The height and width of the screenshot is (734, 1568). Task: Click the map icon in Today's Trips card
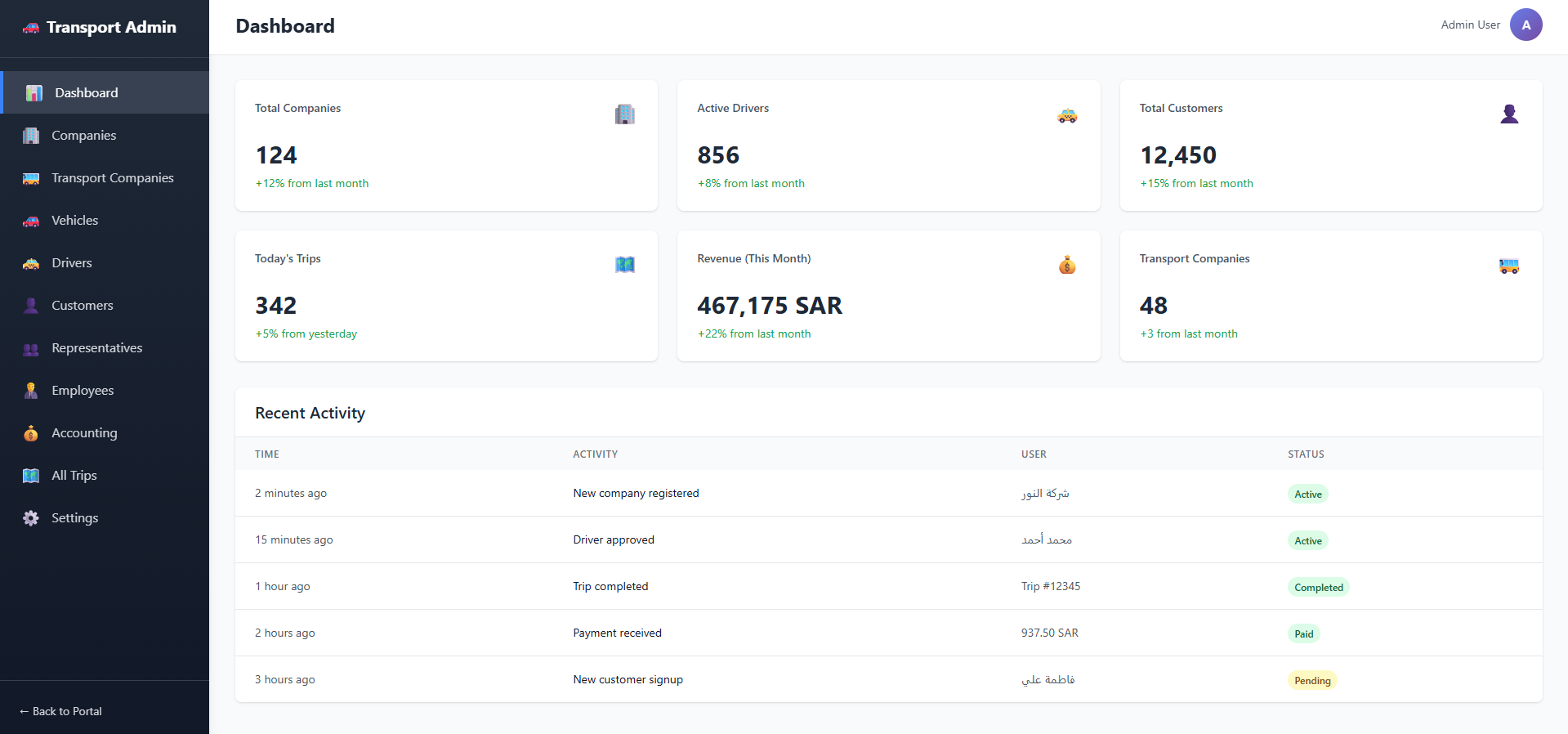[x=624, y=265]
